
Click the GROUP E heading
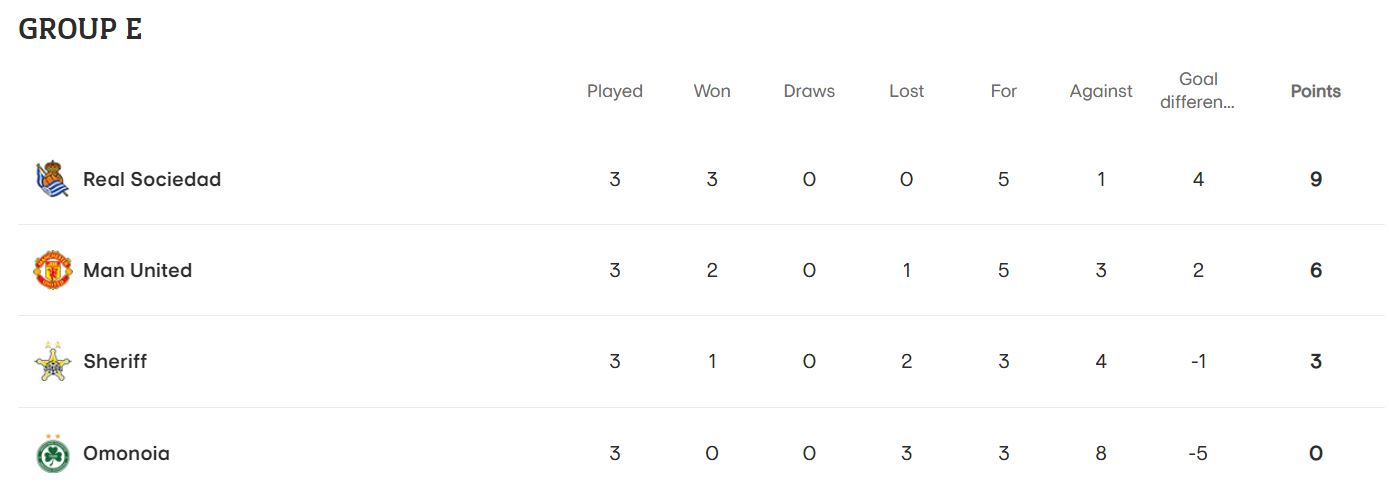tap(80, 29)
